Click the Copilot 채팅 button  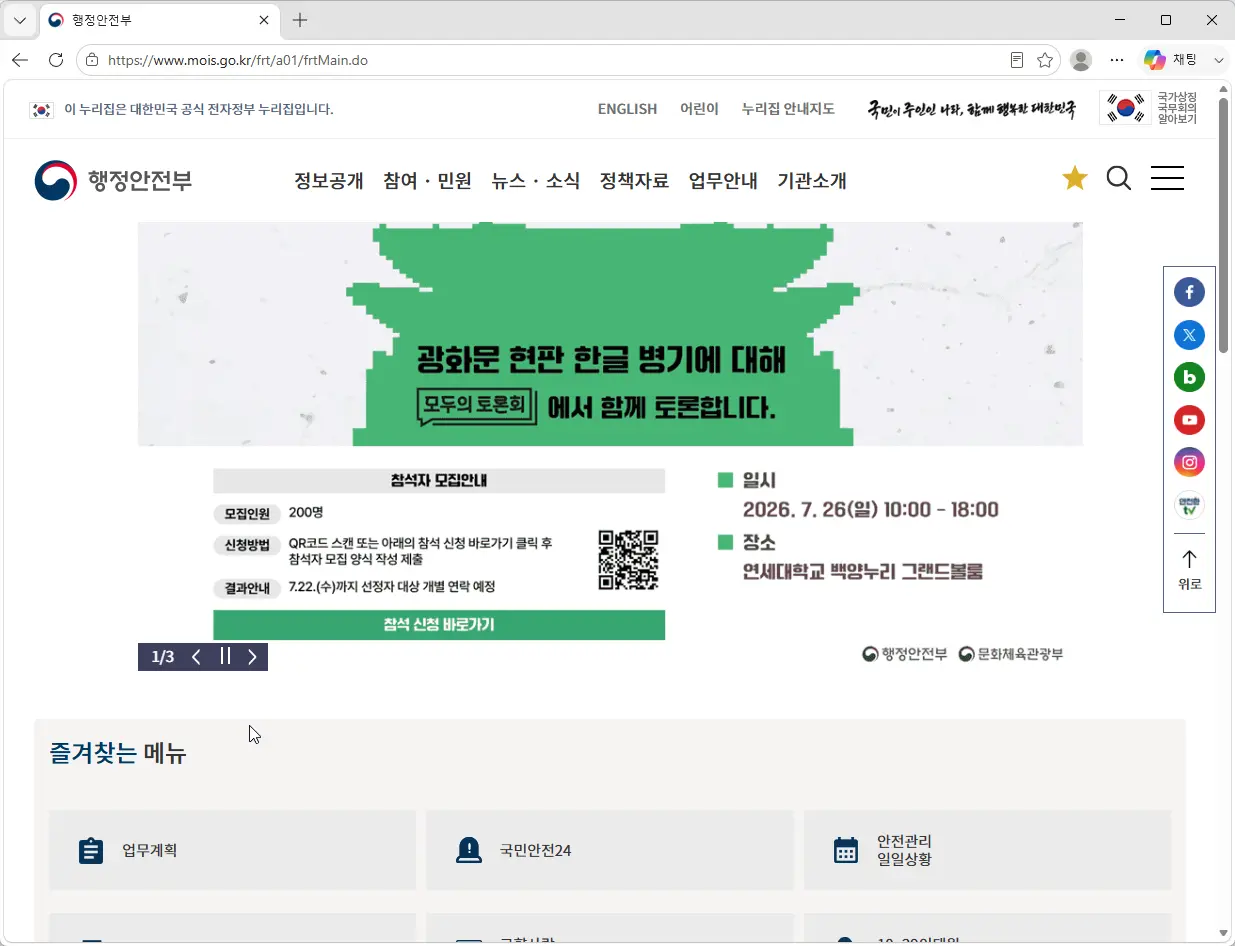(1171, 60)
